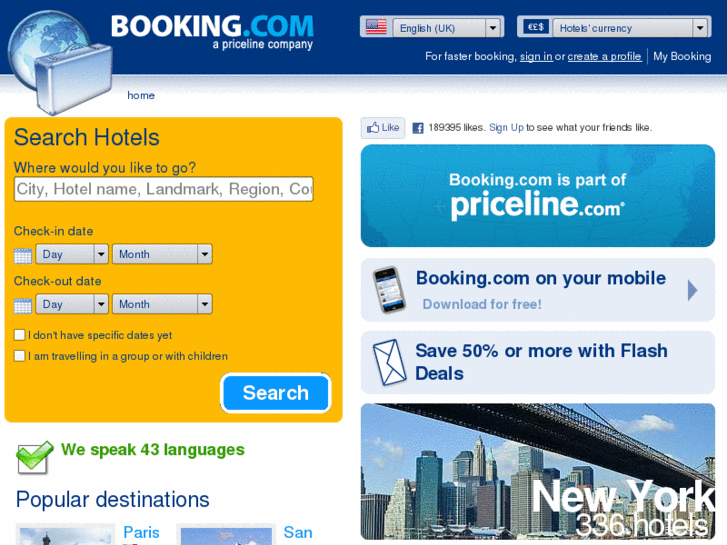
Task: Tick the no specific dates checkbox
Action: (x=19, y=335)
